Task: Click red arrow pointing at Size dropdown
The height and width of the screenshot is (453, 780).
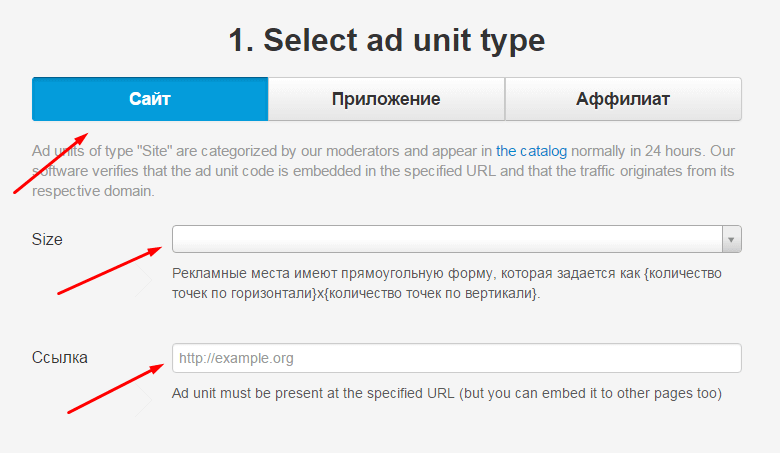Action: click(x=110, y=271)
